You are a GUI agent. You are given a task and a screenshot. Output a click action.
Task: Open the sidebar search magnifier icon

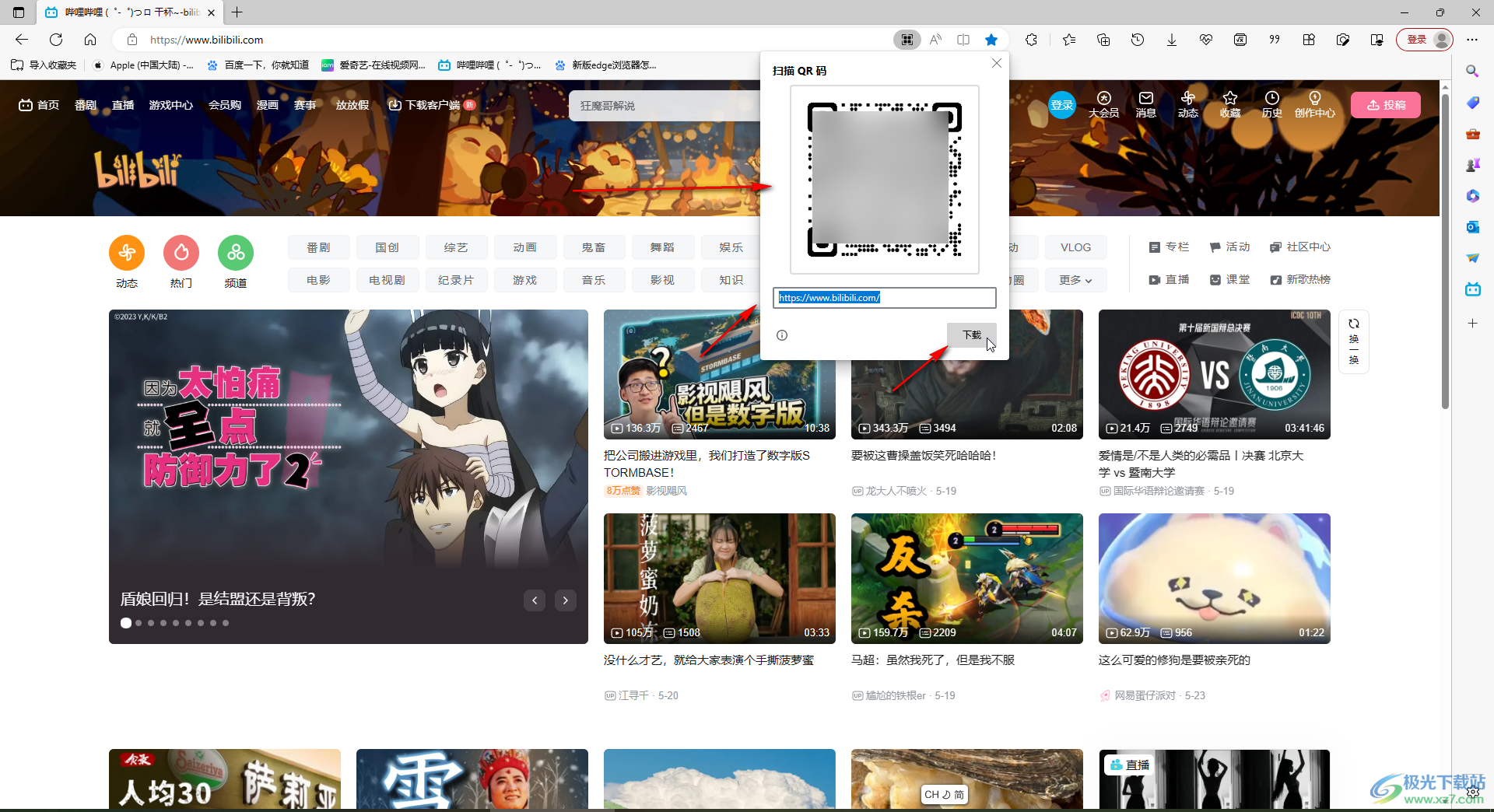click(x=1472, y=72)
